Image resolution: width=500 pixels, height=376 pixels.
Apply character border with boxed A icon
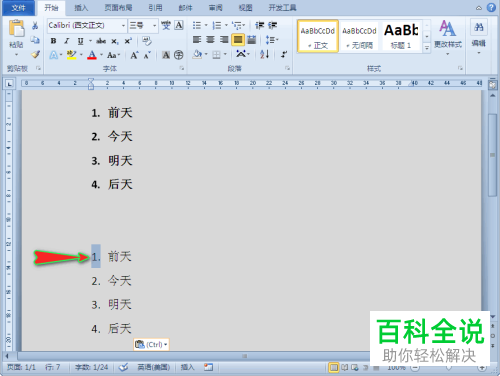(179, 25)
